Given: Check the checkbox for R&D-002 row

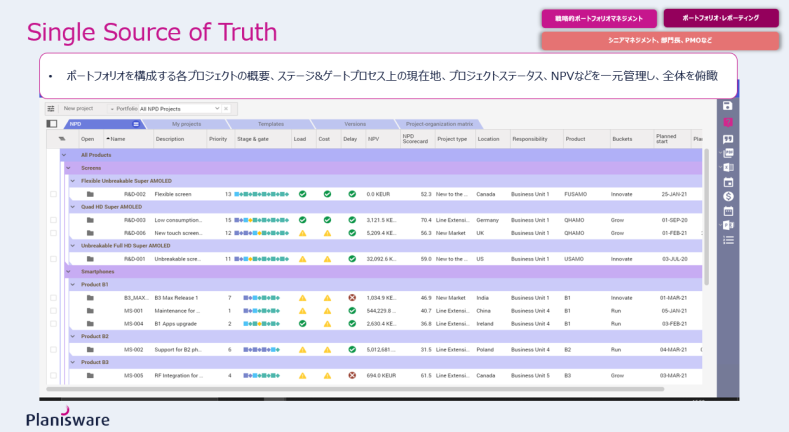Looking at the screenshot, I should coord(53,194).
